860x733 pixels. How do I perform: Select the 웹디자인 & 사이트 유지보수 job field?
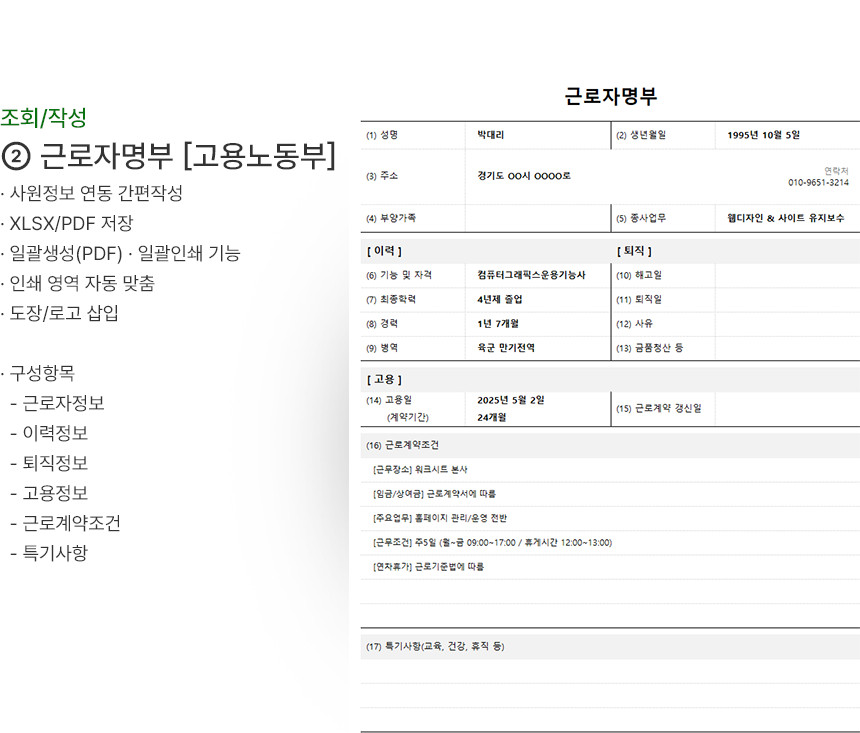(785, 218)
